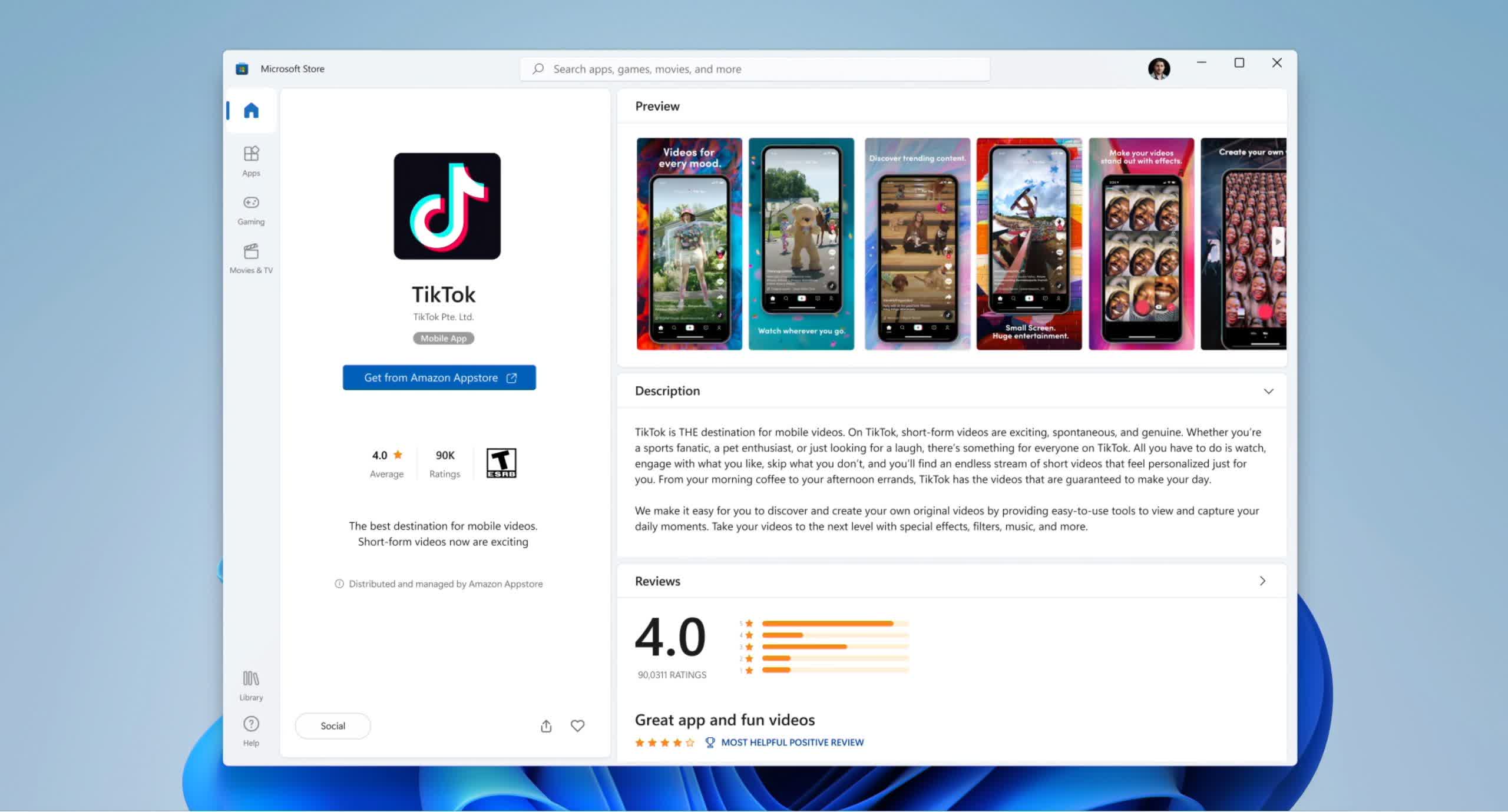Image resolution: width=1508 pixels, height=812 pixels.
Task: Click the 1-star rating bar
Action: point(835,670)
